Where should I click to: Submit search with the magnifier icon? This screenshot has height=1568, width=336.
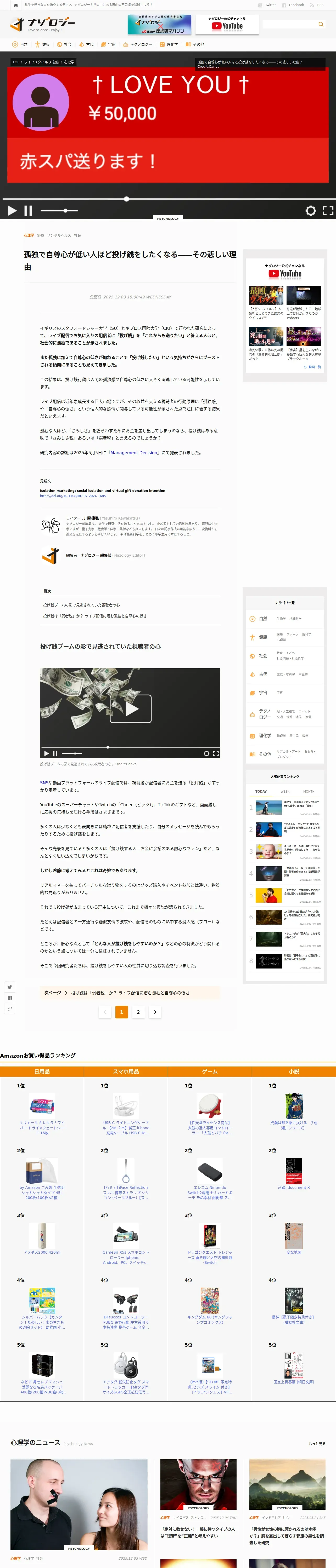tap(321, 24)
